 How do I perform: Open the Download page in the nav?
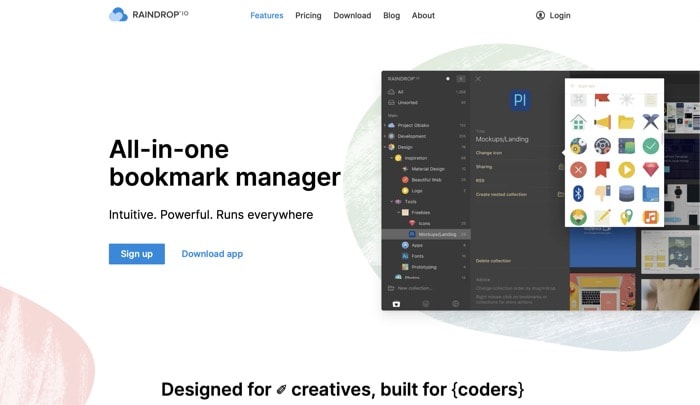point(352,15)
